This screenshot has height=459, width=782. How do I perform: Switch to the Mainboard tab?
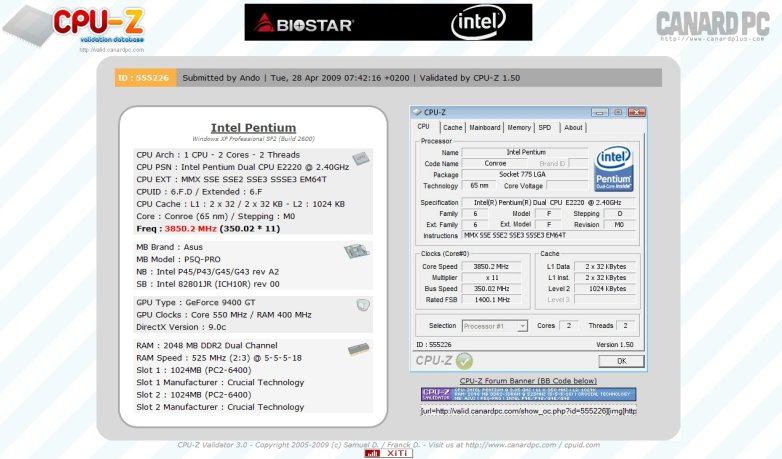[484, 127]
